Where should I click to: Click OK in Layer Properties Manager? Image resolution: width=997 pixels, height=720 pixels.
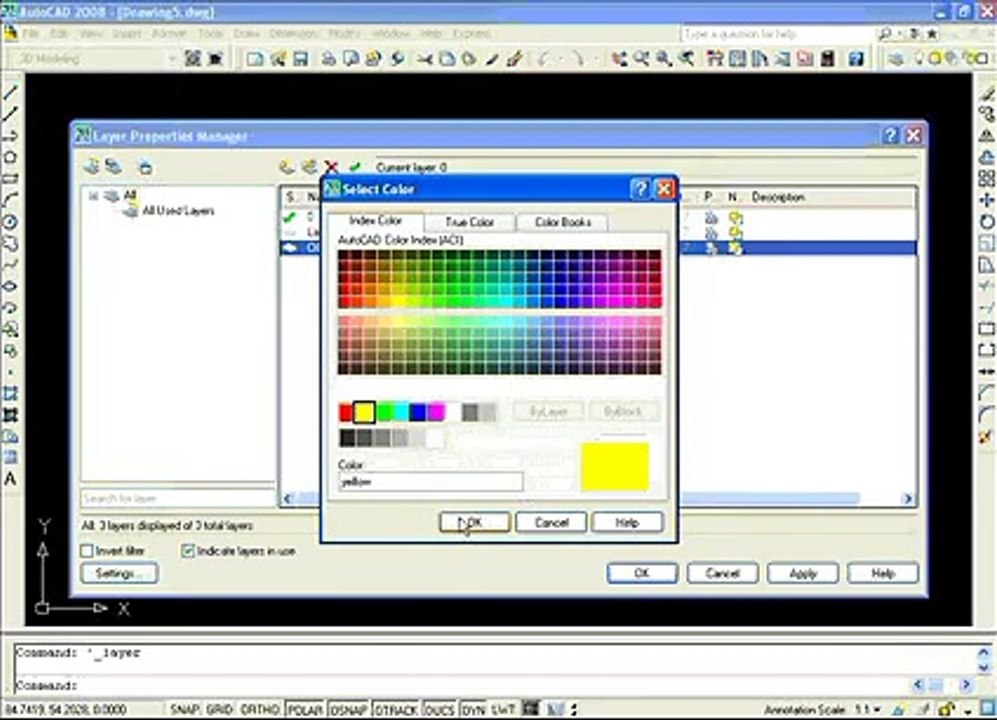click(x=642, y=573)
